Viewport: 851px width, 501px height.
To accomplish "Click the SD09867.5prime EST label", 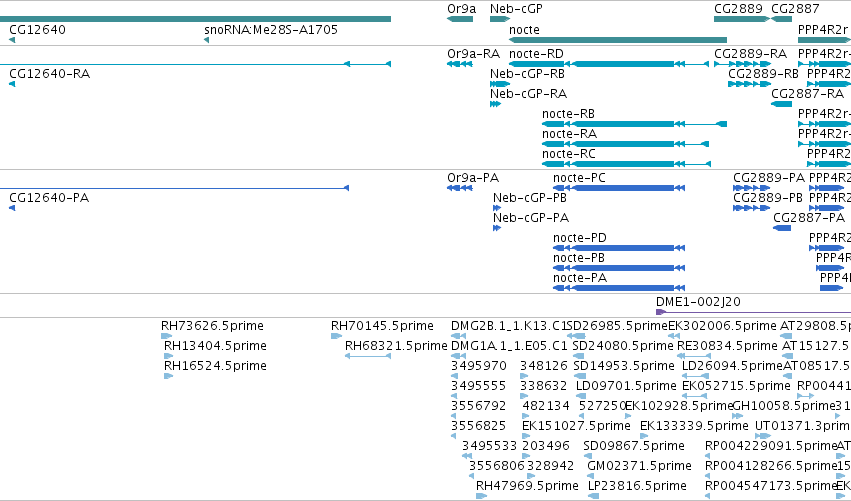I will point(634,447).
